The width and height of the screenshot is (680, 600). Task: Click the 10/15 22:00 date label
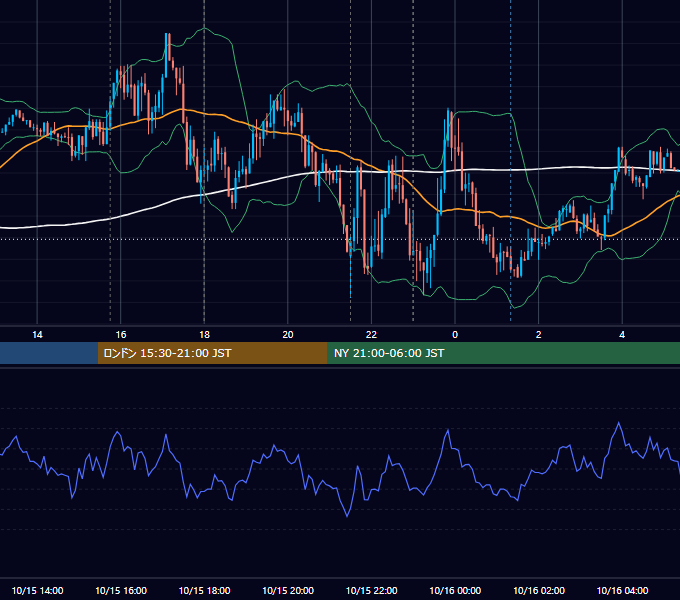tap(371, 590)
